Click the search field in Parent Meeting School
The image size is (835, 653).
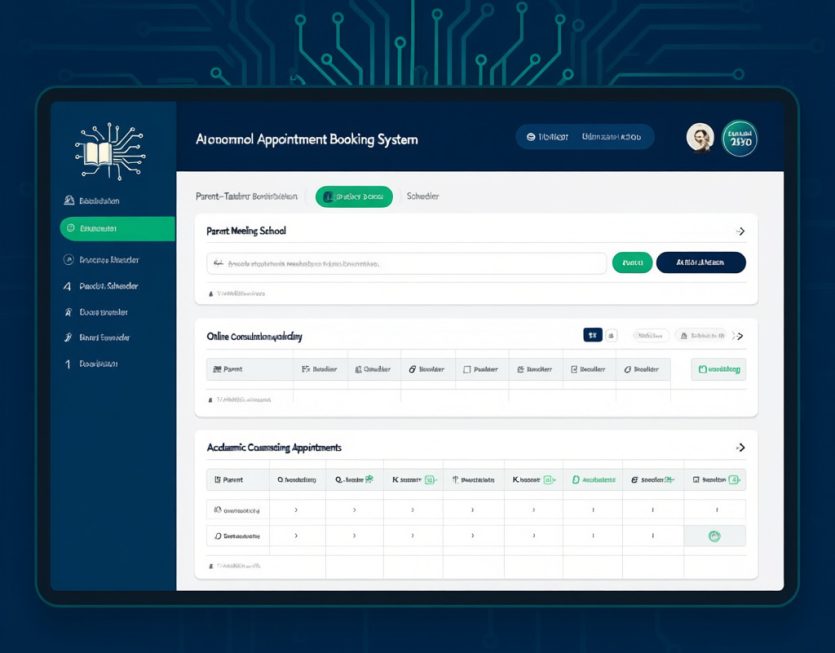click(406, 263)
